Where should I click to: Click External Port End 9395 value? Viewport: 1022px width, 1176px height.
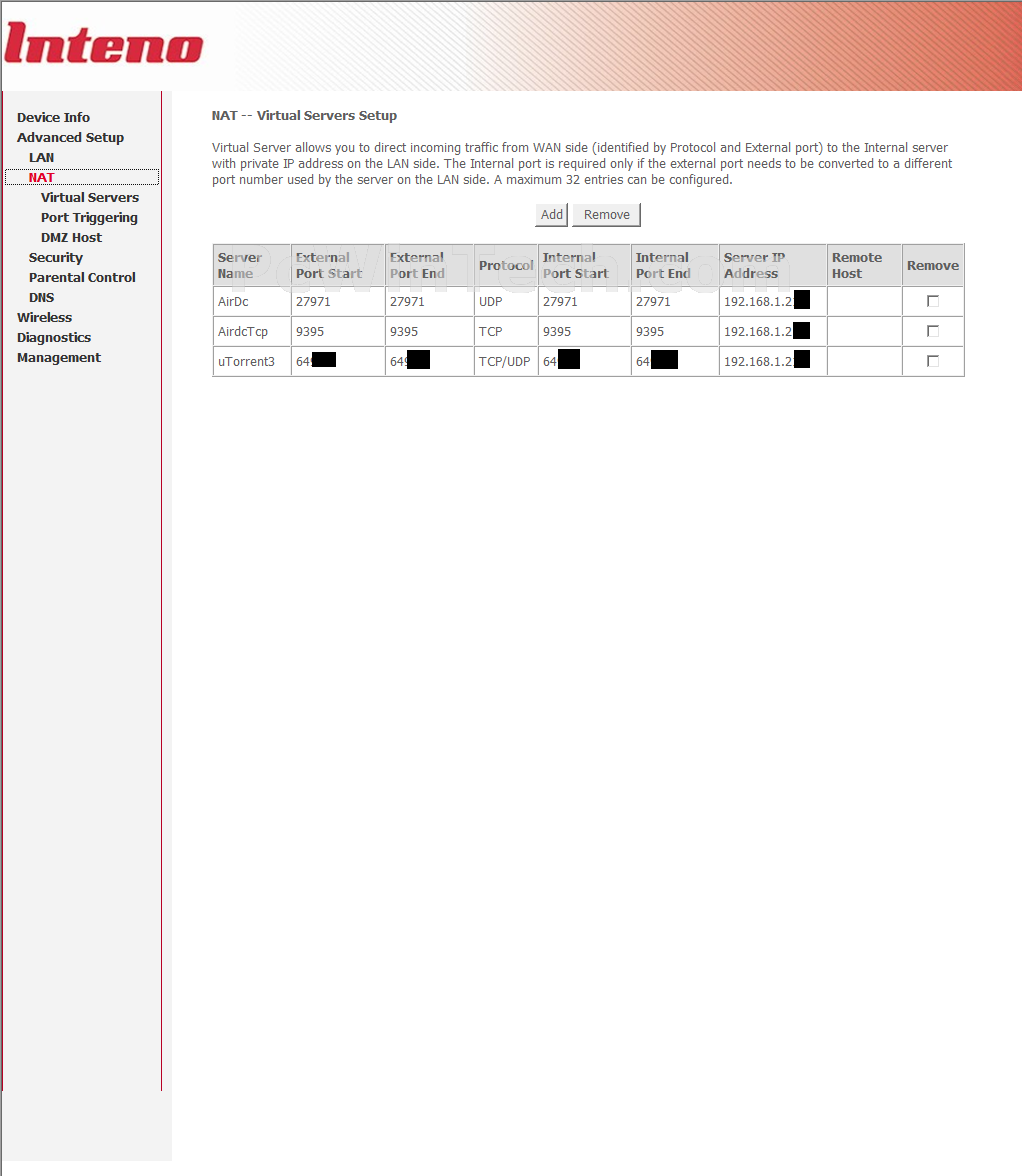tap(404, 332)
